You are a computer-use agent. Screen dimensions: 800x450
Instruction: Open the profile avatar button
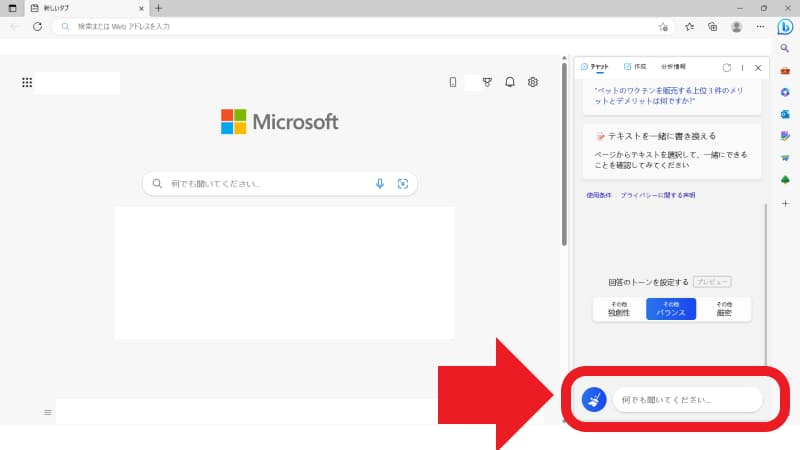tap(736, 27)
